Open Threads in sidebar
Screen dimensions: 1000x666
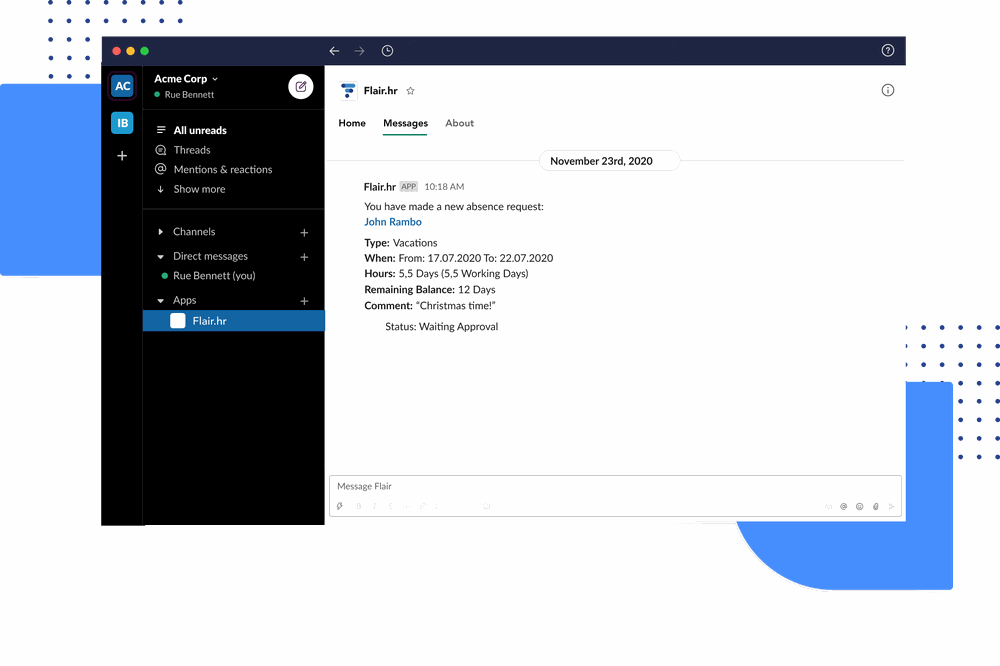click(191, 150)
